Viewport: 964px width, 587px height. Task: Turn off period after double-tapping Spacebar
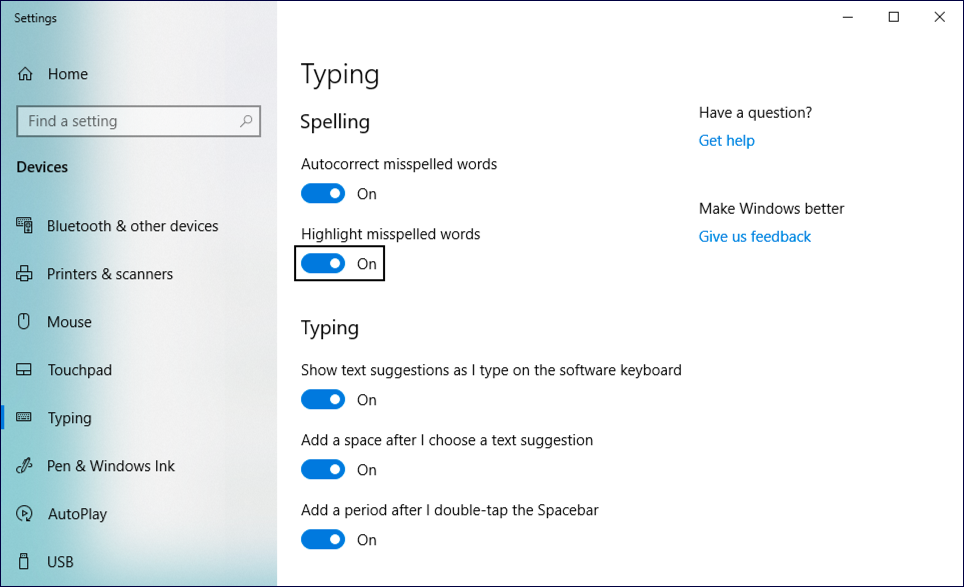[322, 539]
